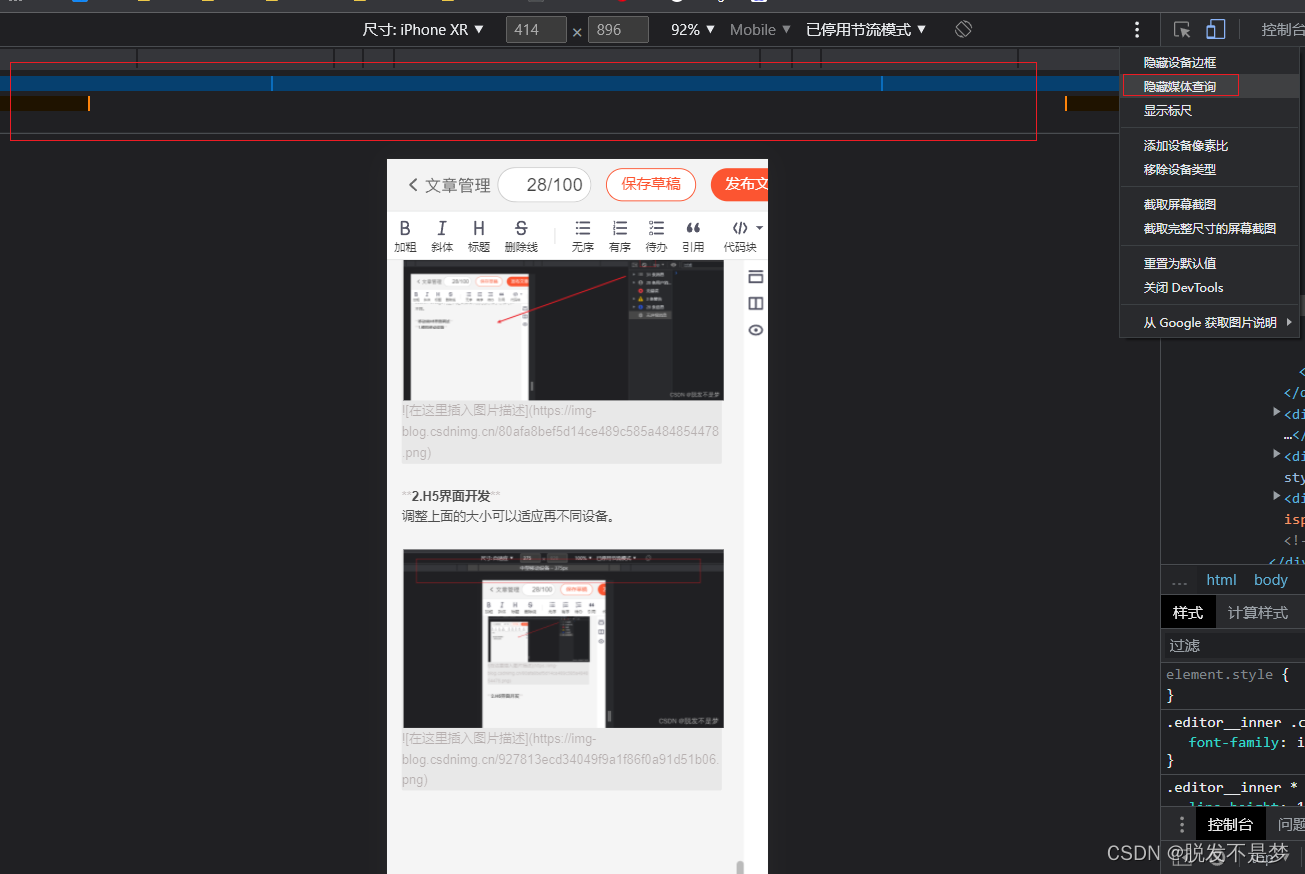Select menu item 移除设备类型
This screenshot has height=874, width=1305.
[1209, 170]
